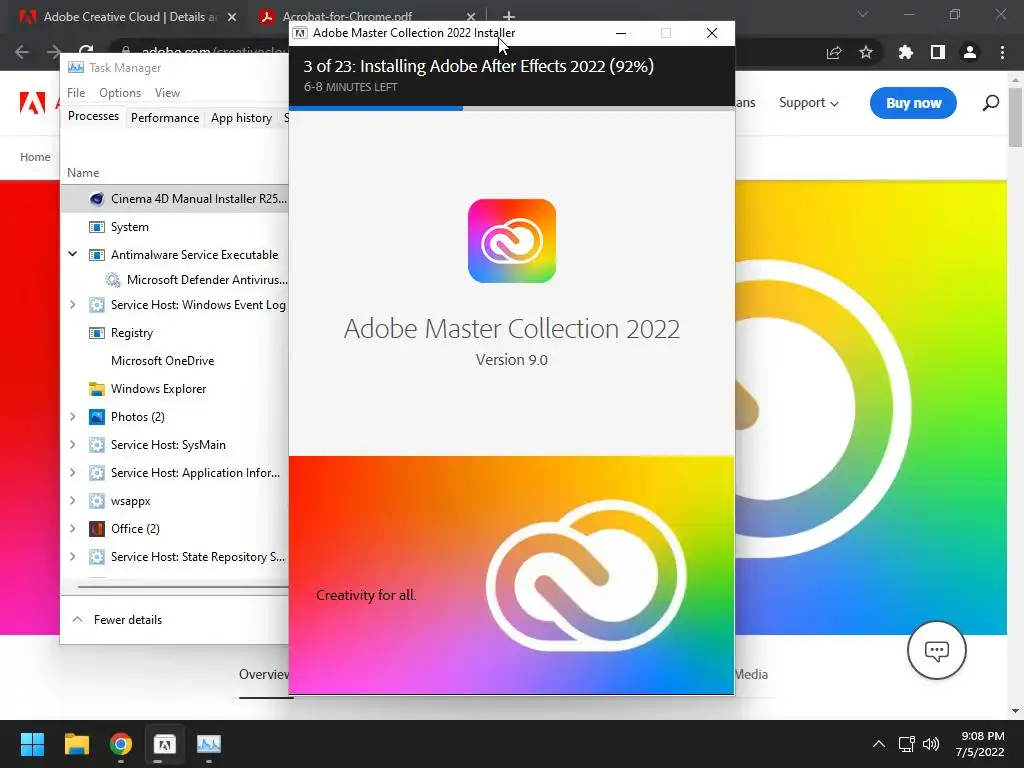1024x768 pixels.
Task: Expand the Office (2) process group
Action: pyautogui.click(x=72, y=528)
